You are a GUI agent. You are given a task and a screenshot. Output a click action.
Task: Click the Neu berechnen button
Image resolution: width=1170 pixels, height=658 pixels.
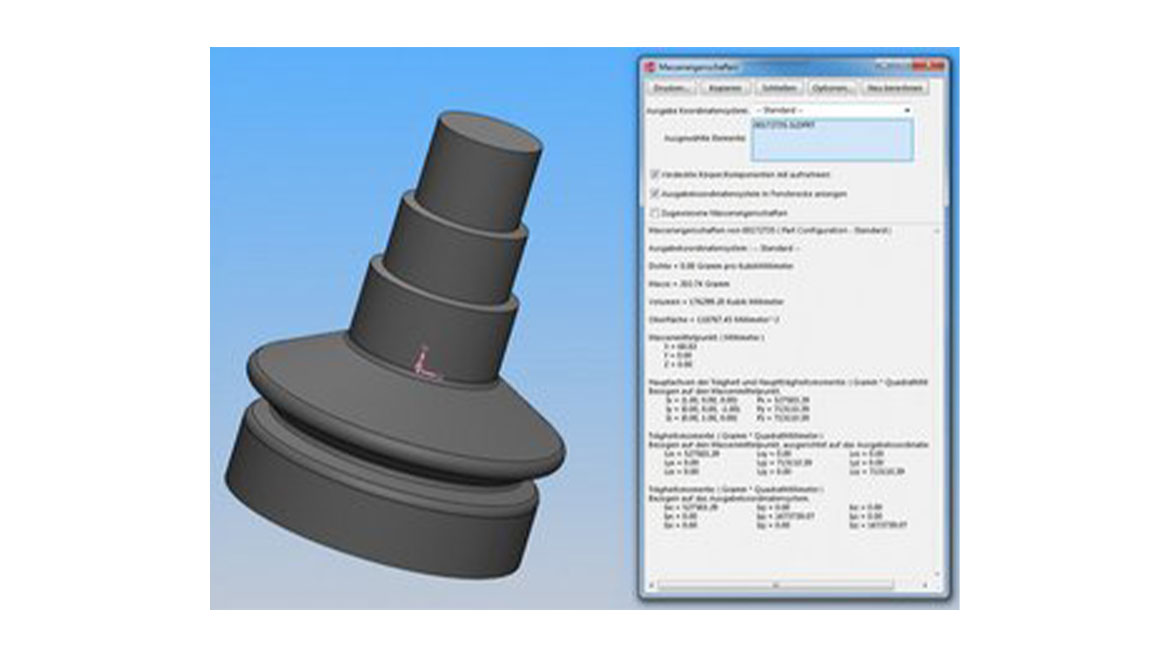tap(895, 88)
